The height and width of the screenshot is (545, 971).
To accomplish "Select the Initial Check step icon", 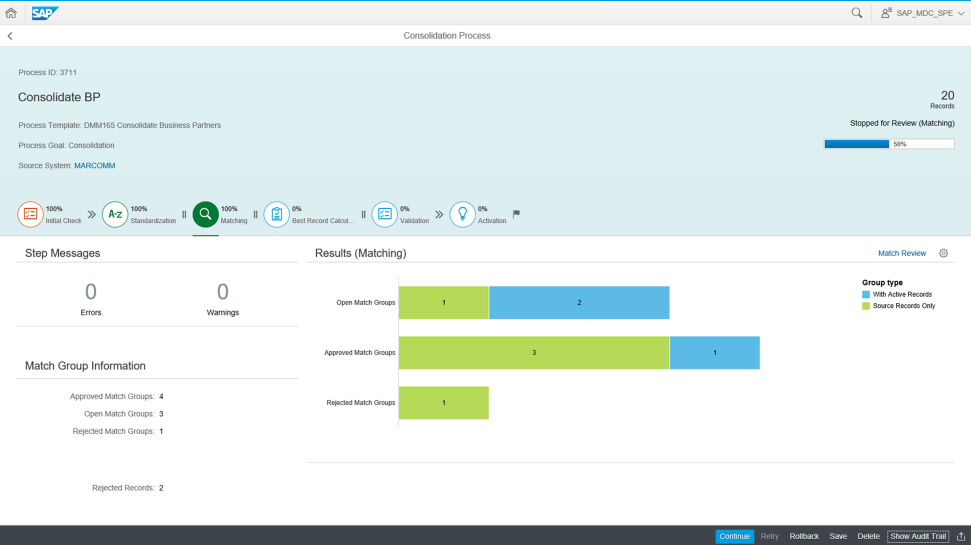I will (30, 214).
